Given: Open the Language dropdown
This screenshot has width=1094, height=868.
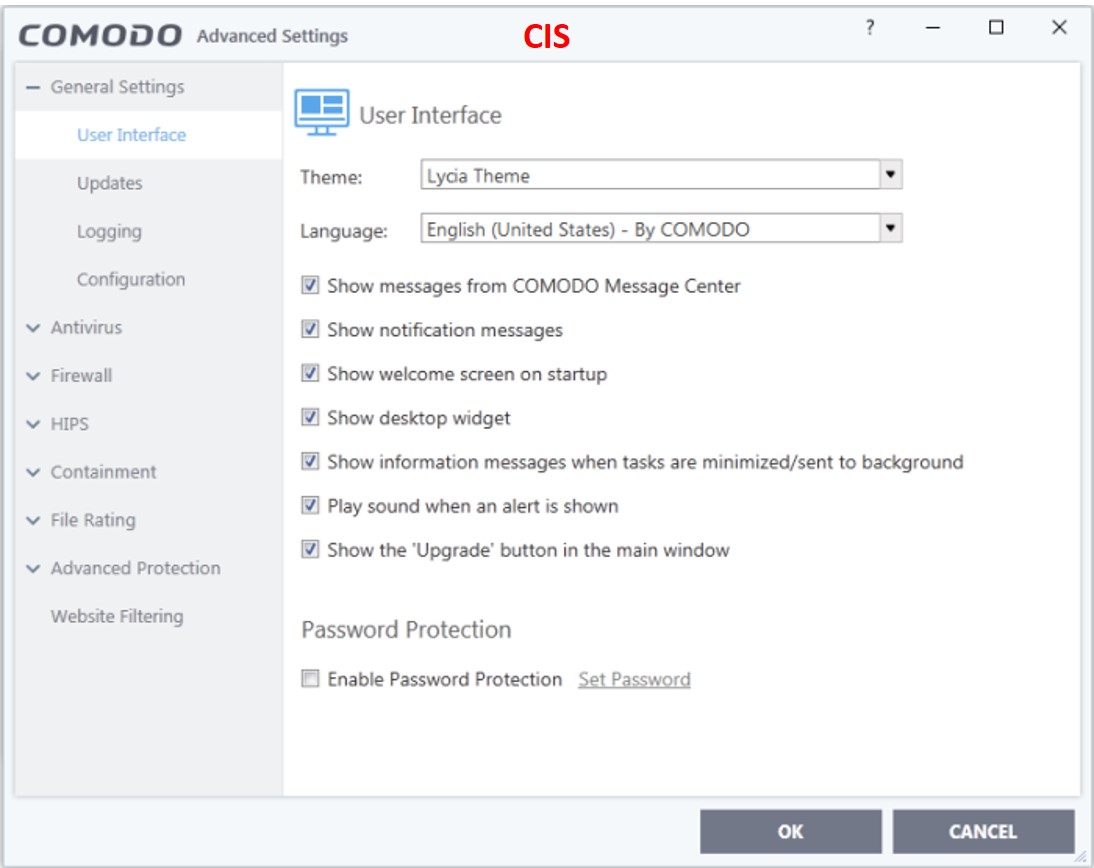Looking at the screenshot, I should pos(890,229).
